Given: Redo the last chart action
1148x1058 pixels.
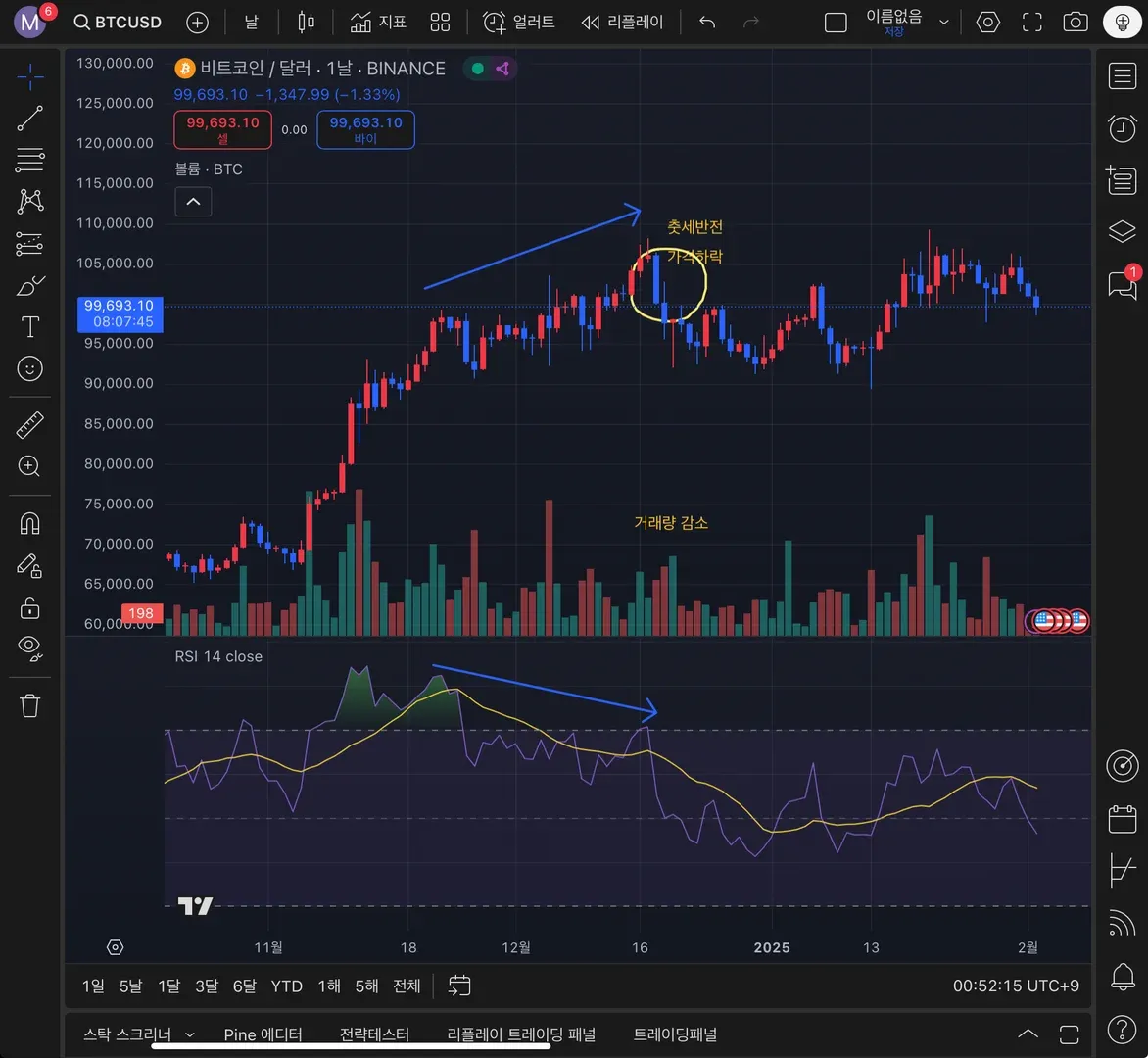Looking at the screenshot, I should click(751, 22).
